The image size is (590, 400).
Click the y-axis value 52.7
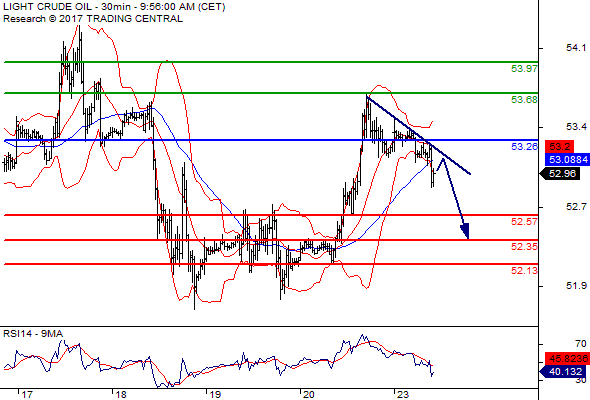[576, 207]
